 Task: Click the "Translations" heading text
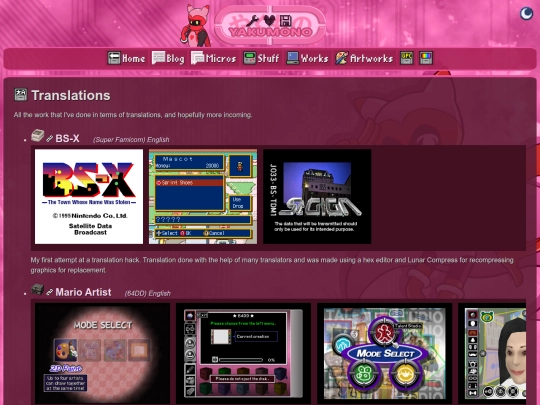(71, 95)
